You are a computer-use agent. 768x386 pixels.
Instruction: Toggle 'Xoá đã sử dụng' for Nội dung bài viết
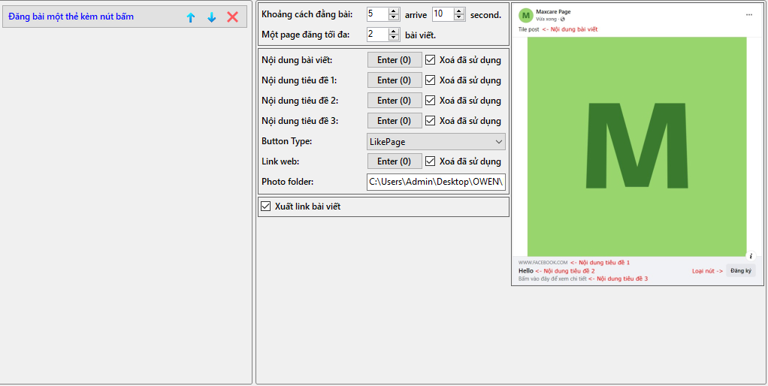coord(430,60)
